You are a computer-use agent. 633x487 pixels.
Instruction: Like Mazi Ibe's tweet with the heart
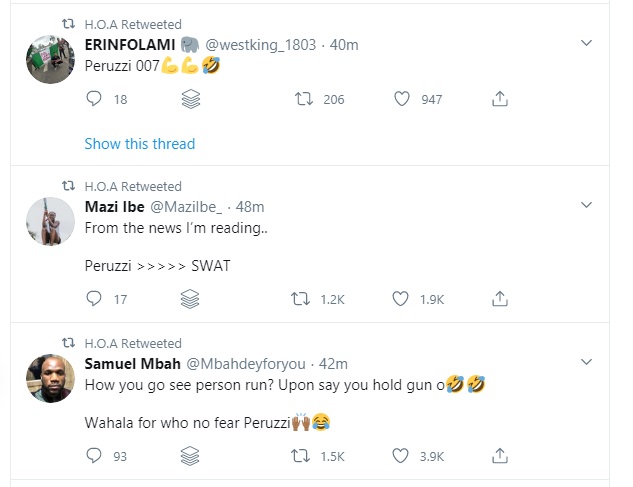pos(401,298)
